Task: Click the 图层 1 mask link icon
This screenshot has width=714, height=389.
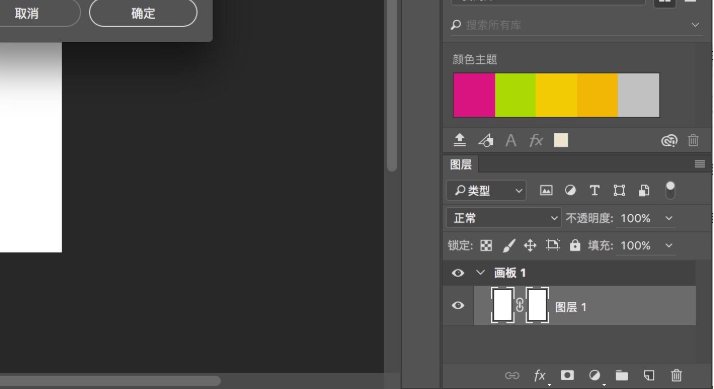Action: (520, 305)
